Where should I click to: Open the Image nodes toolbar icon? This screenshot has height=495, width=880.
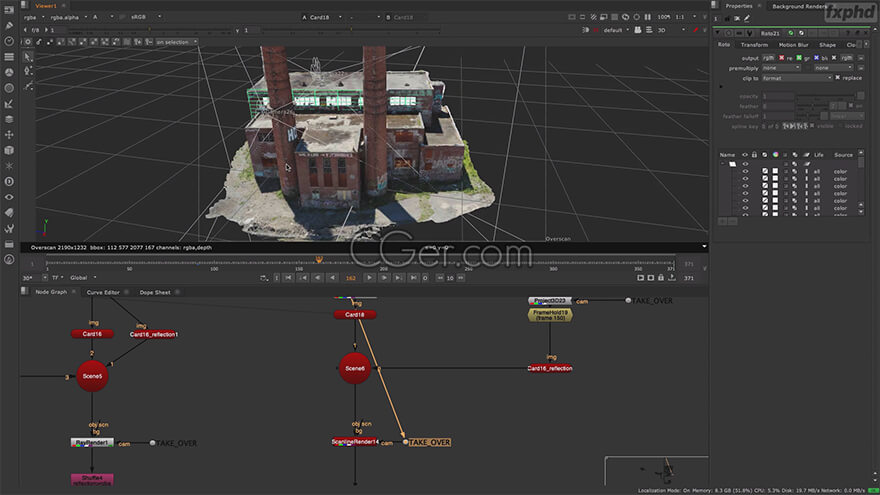coord(9,10)
